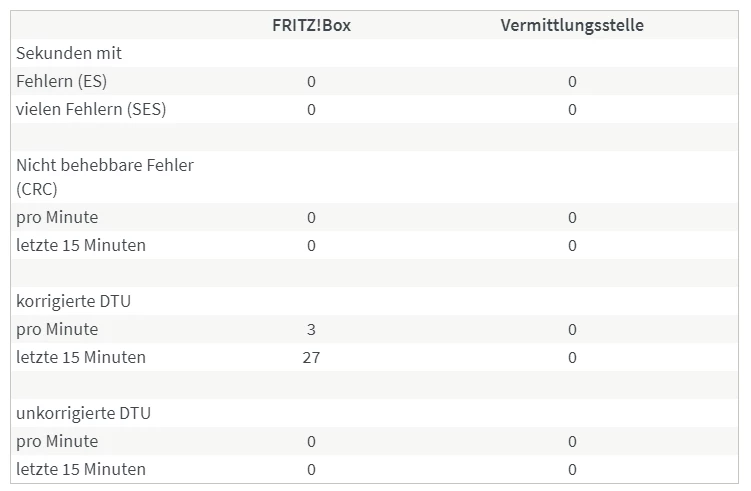This screenshot has width=751, height=491.
Task: Click 'letzte 15 Minuten' label under unkorrigierte DTU
Action: click(81, 469)
